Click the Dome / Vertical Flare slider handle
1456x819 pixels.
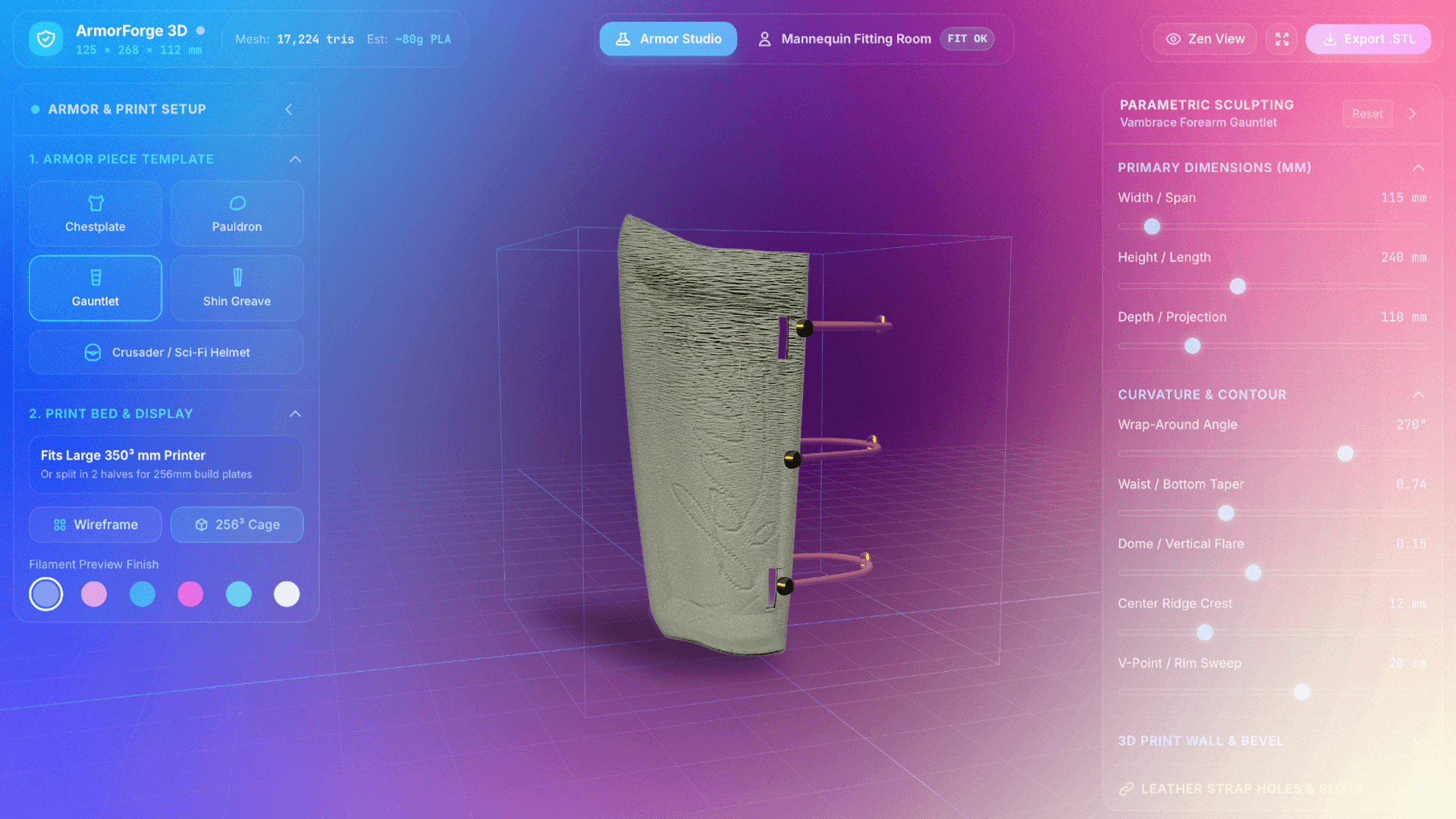point(1254,573)
